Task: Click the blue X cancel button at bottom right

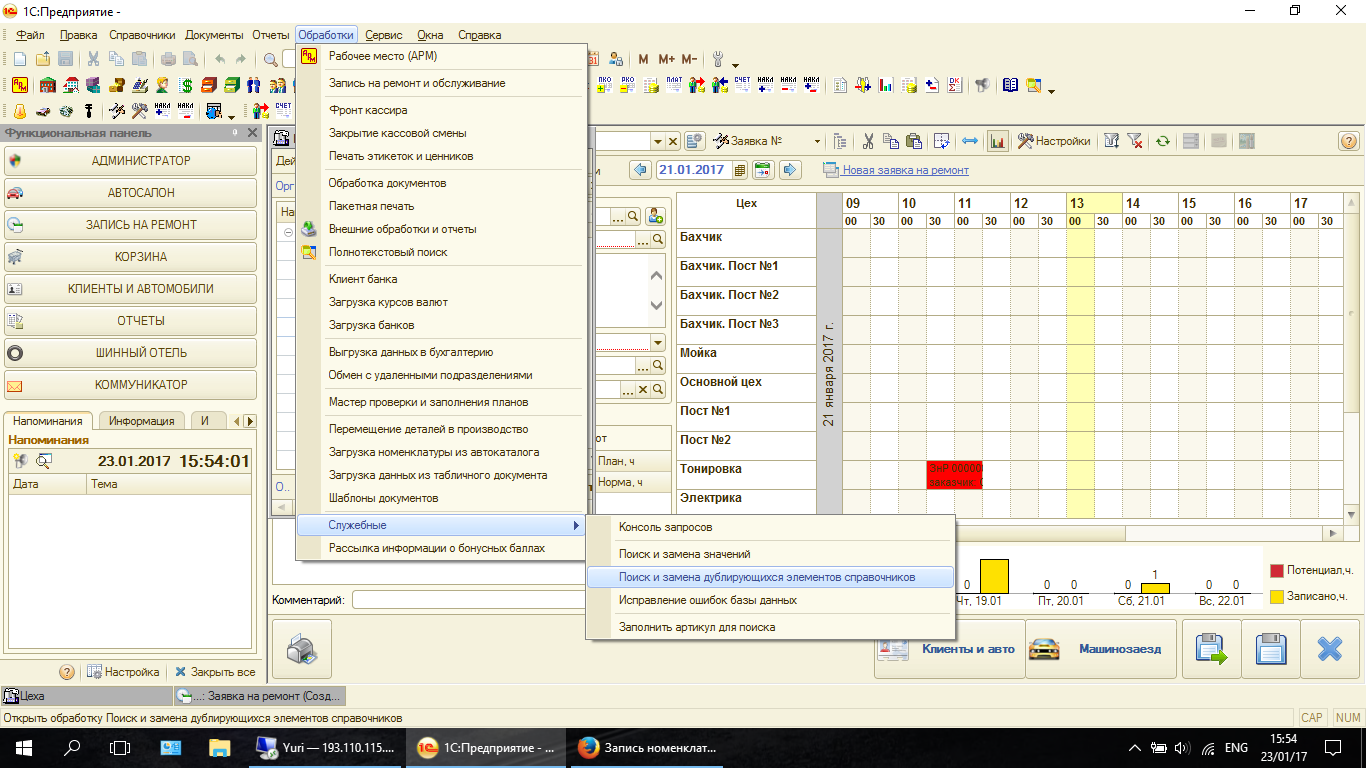Action: 1330,649
